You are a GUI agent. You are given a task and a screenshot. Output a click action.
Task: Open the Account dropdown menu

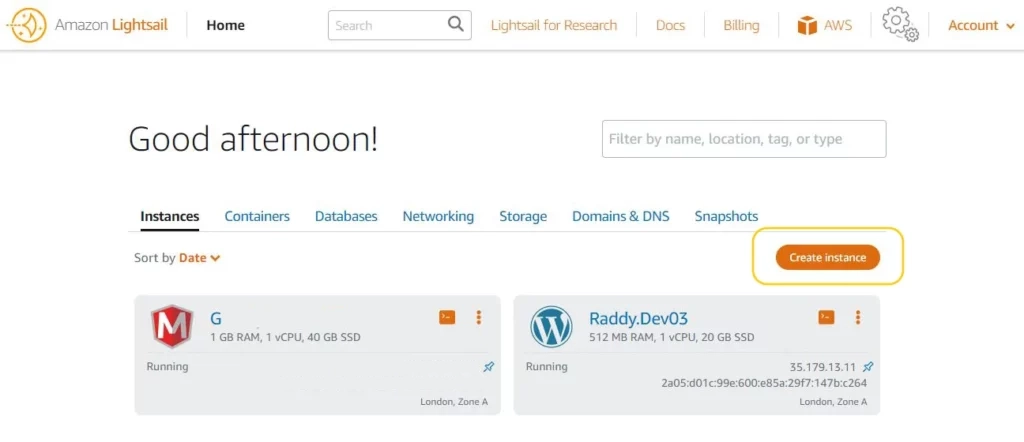tap(980, 25)
